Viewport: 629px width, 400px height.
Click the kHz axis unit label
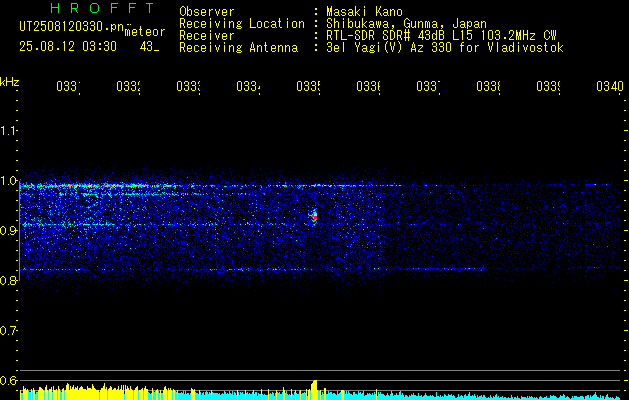click(9, 82)
